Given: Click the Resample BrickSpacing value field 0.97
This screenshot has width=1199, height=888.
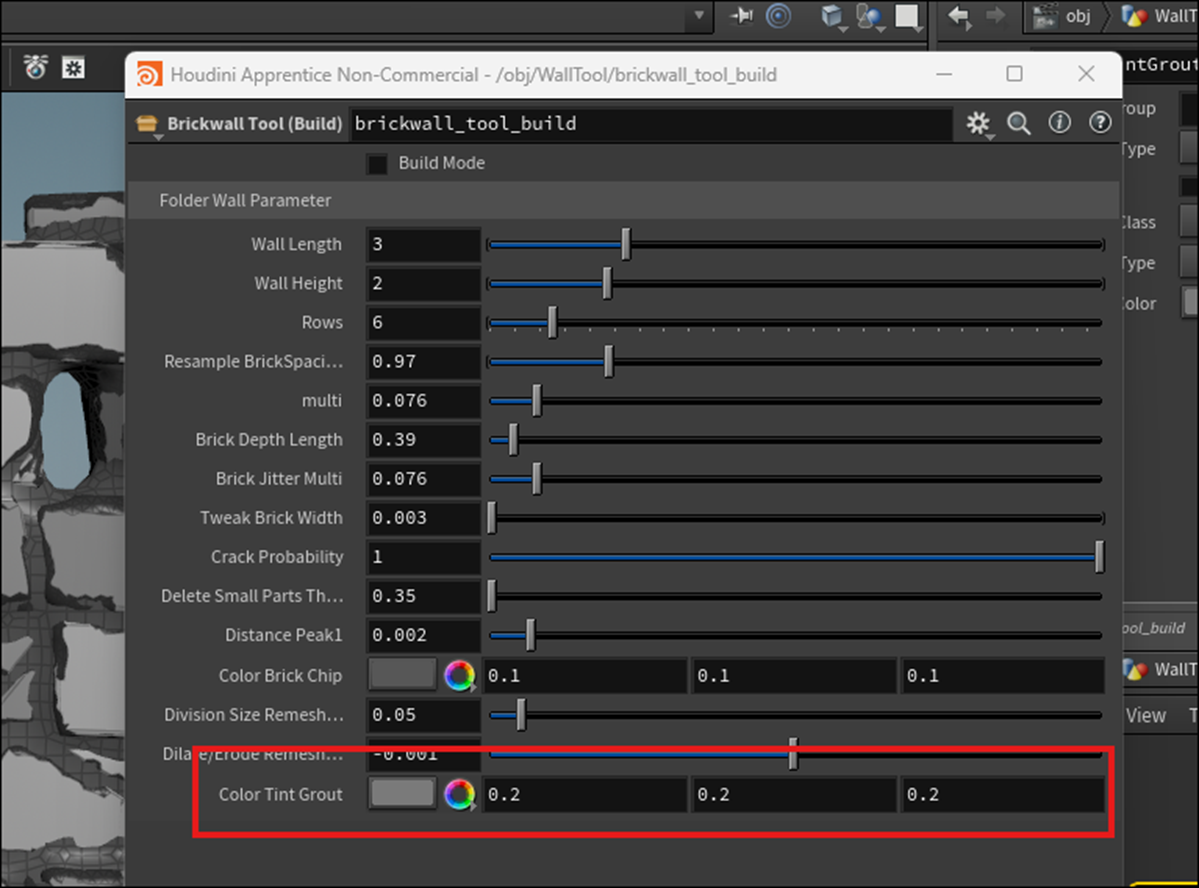Looking at the screenshot, I should point(424,361).
